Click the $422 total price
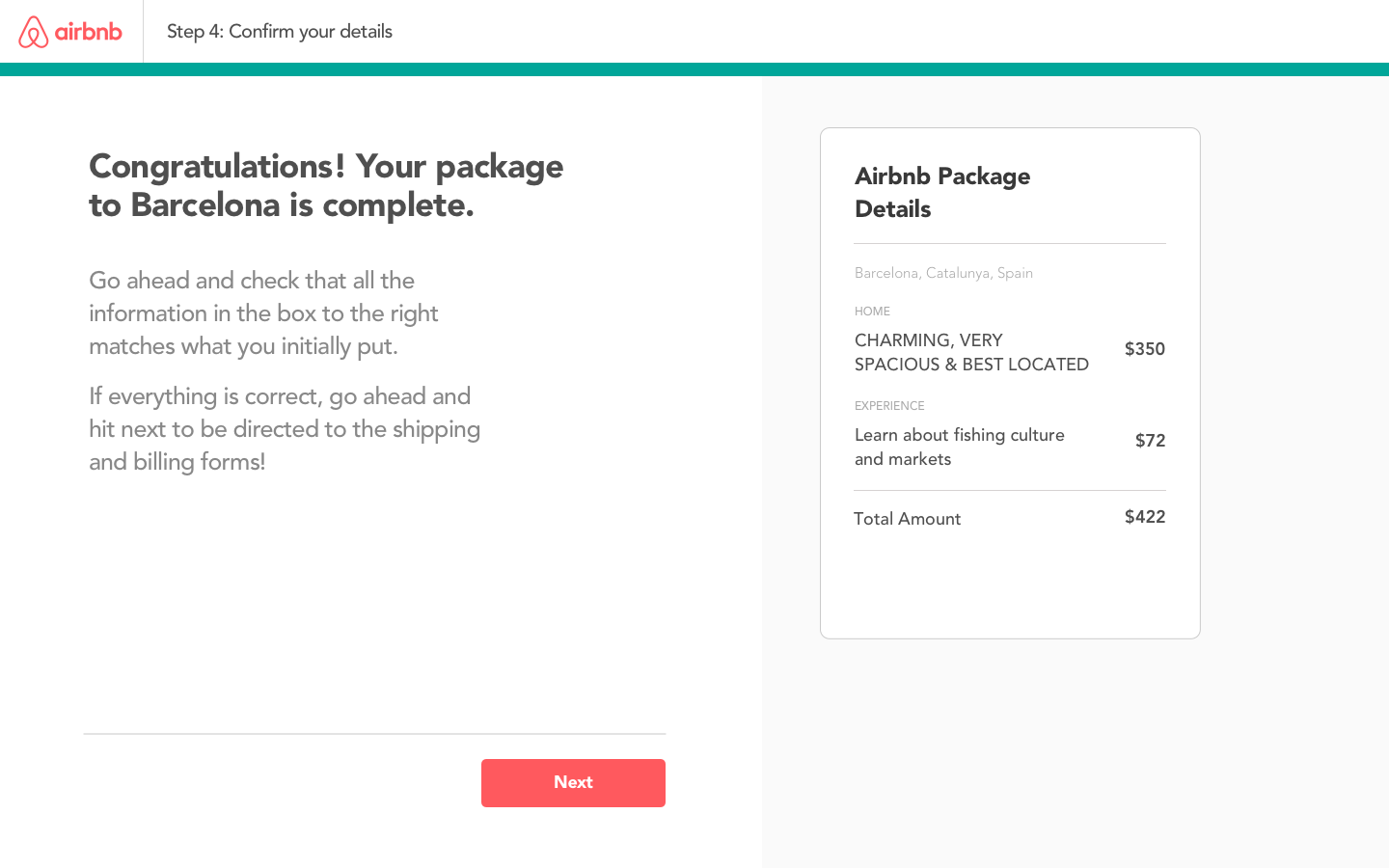The image size is (1389, 868). (1145, 517)
